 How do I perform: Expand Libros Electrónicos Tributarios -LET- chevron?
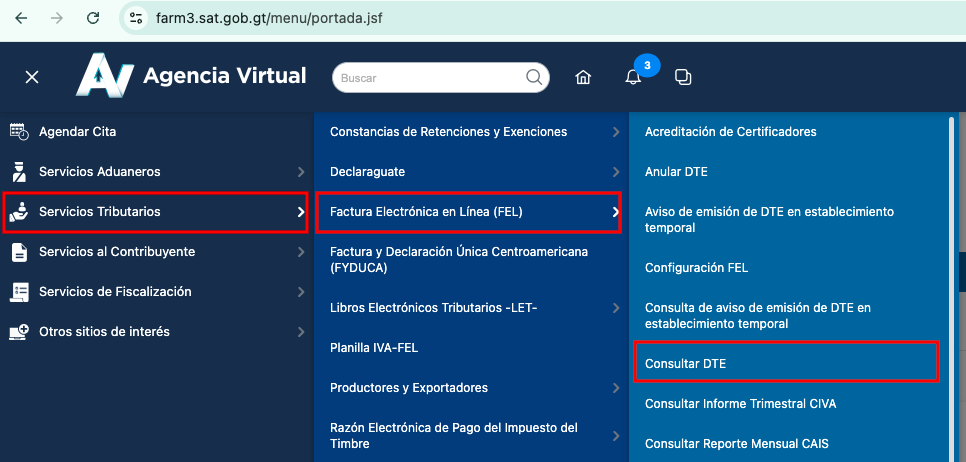coord(616,308)
